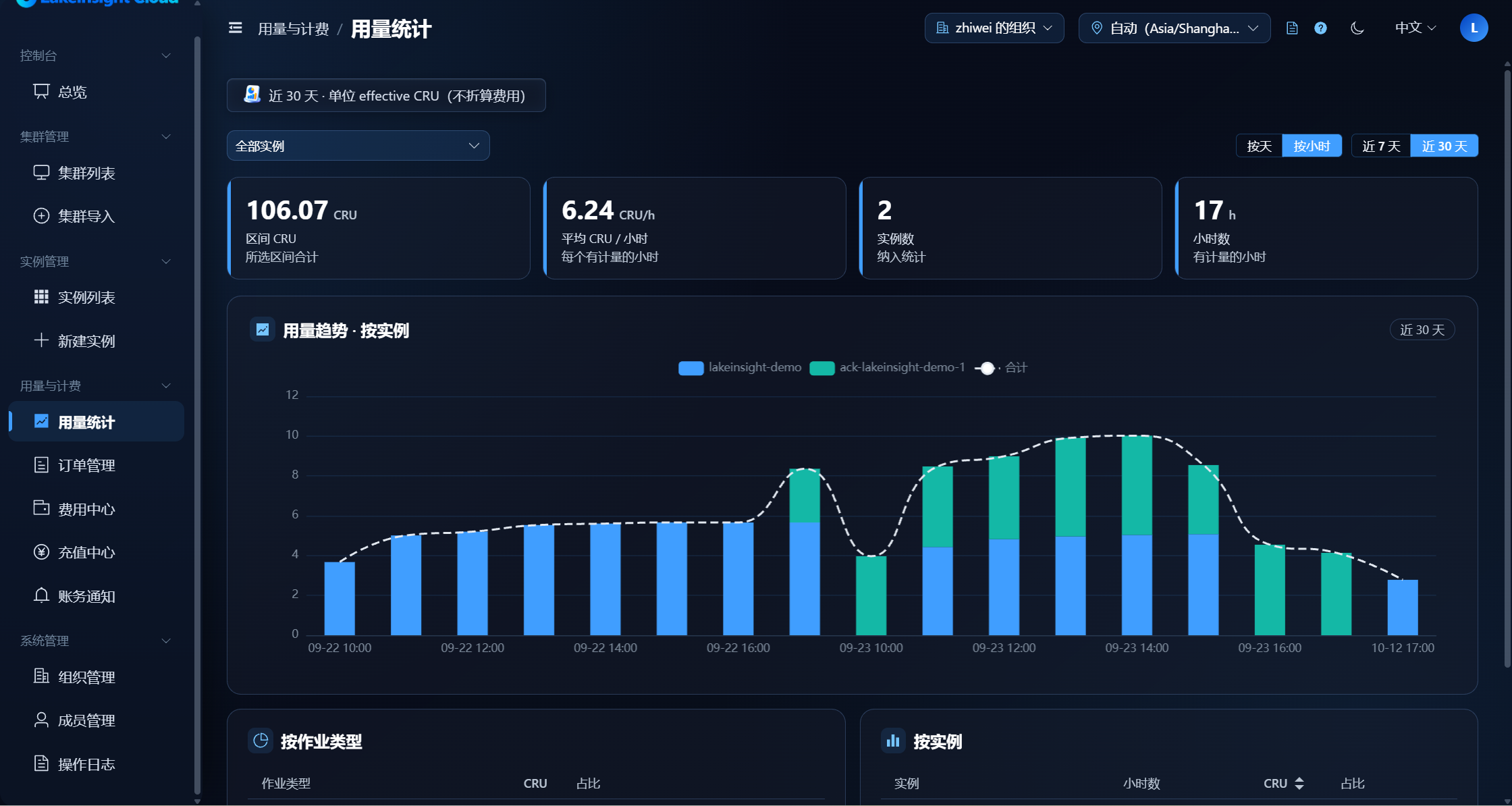Select the 近 30 天 range toggle
The height and width of the screenshot is (806, 1512).
1444,146
